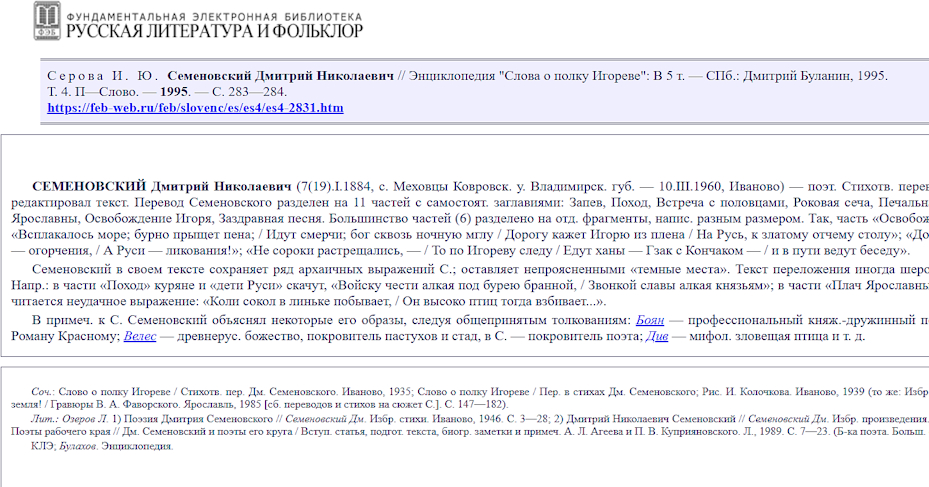Click the ФЭБ library logo icon

47,21
